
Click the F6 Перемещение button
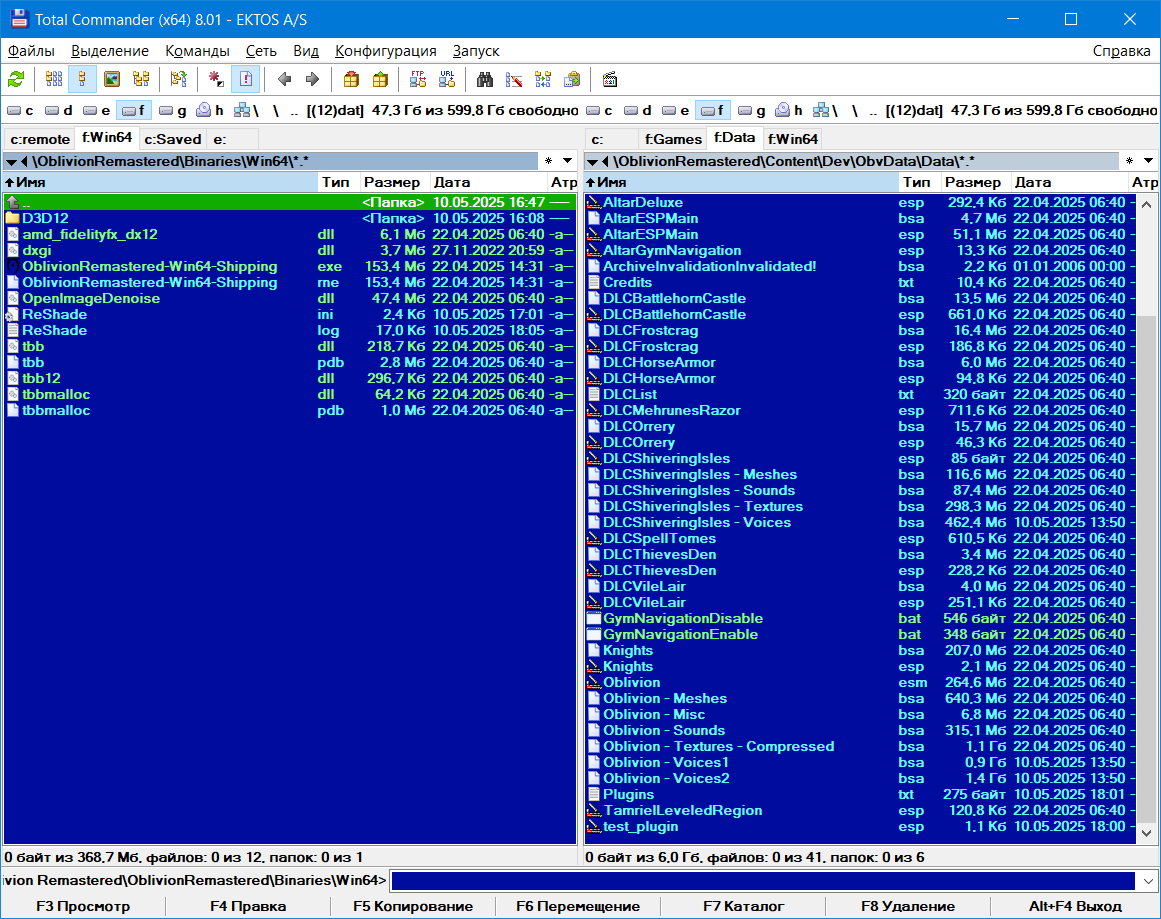point(578,906)
